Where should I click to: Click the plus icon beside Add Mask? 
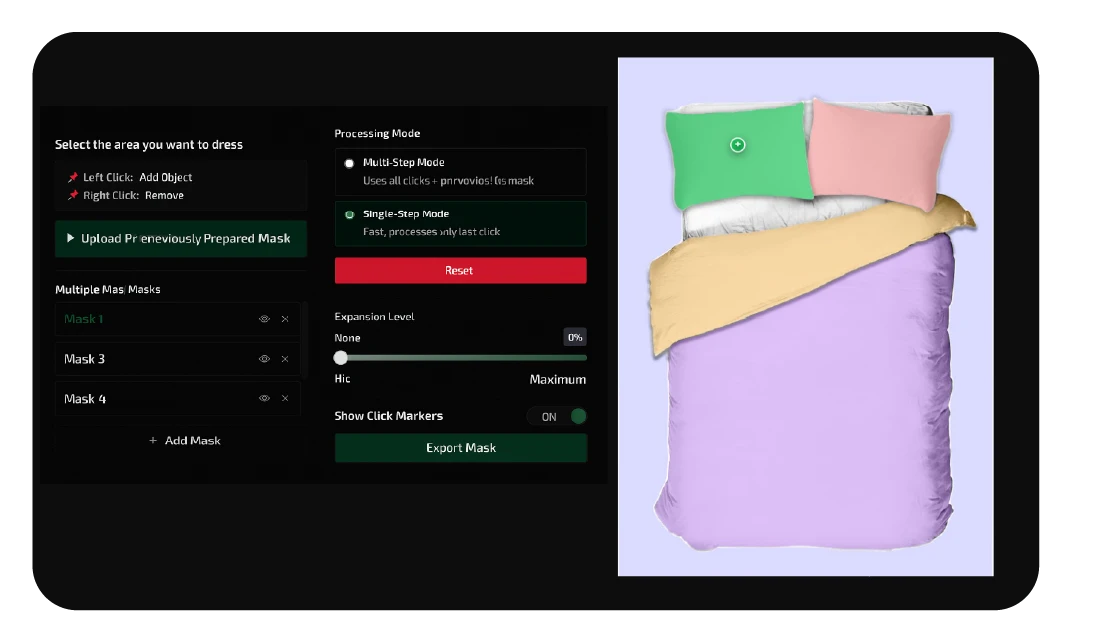153,441
